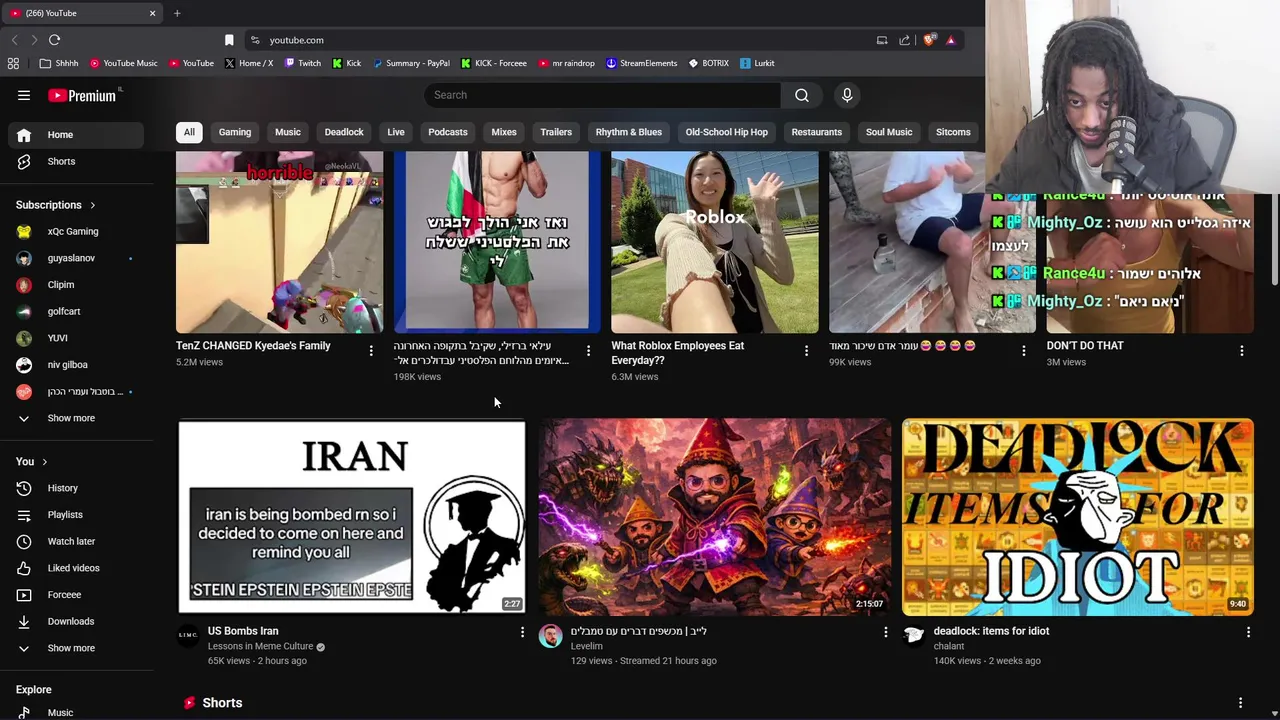Click the cast/picture icon in address bar
The image size is (1280, 720).
882,40
